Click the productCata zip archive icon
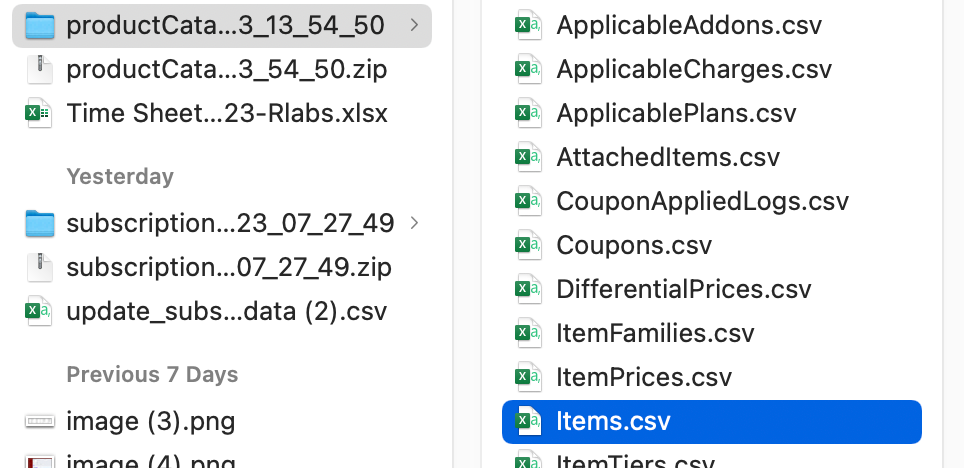Viewport: 964px width, 468px height. 39,69
